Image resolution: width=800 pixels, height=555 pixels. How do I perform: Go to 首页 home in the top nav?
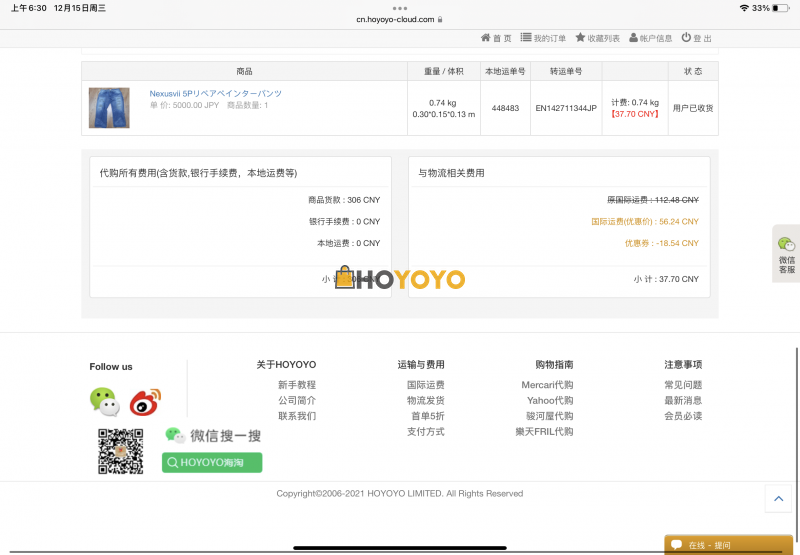(496, 38)
